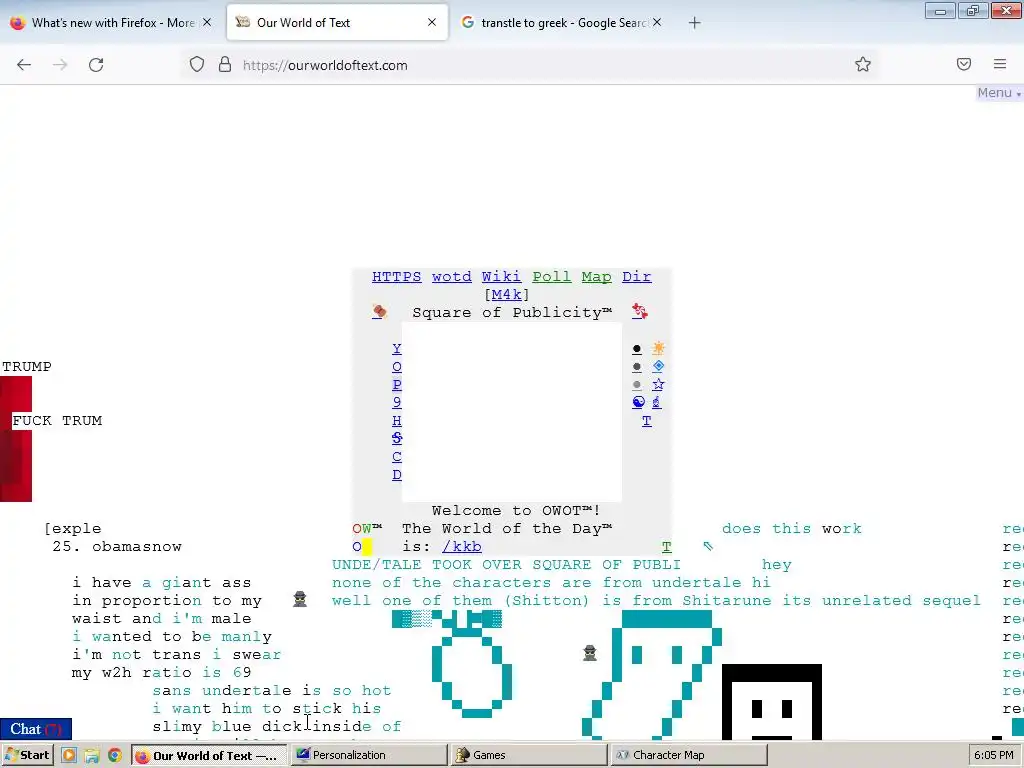Select the Our World of Text tab
The width and height of the screenshot is (1024, 768).
coord(337,22)
